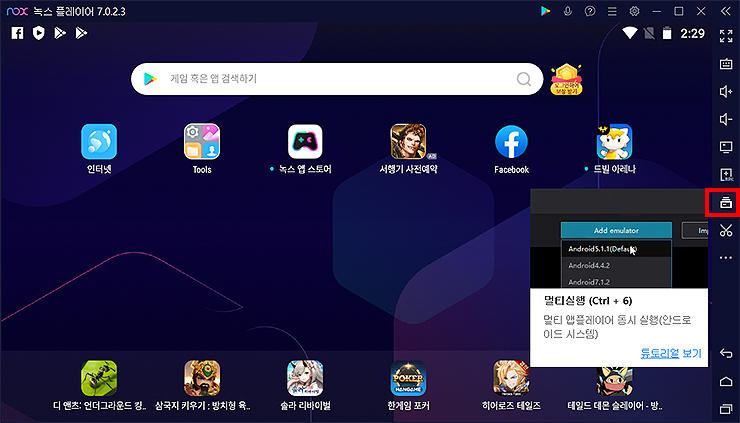
Task: Open recent apps icon in the sidebar
Action: (x=726, y=408)
